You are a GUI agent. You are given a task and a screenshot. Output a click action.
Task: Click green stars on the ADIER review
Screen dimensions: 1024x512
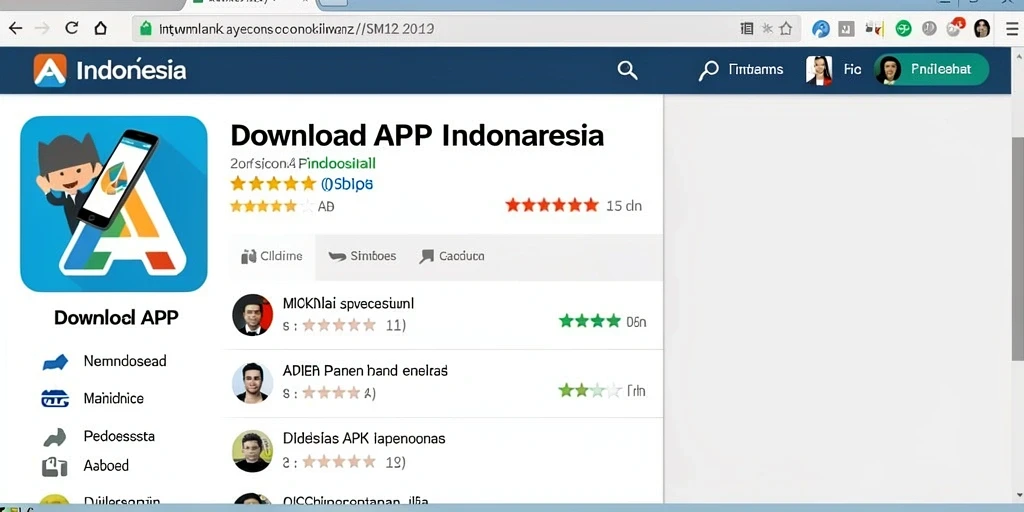click(590, 391)
